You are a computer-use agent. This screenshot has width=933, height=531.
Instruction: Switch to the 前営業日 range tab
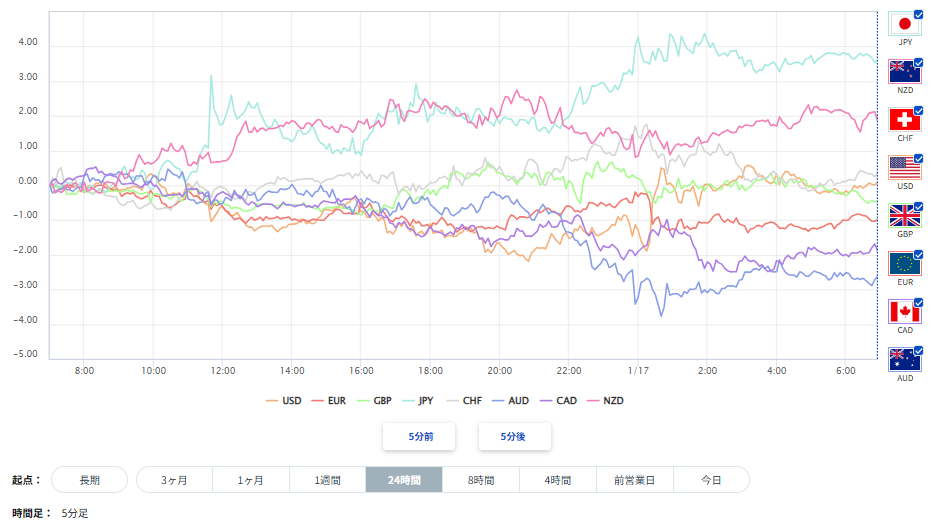pyautogui.click(x=634, y=480)
